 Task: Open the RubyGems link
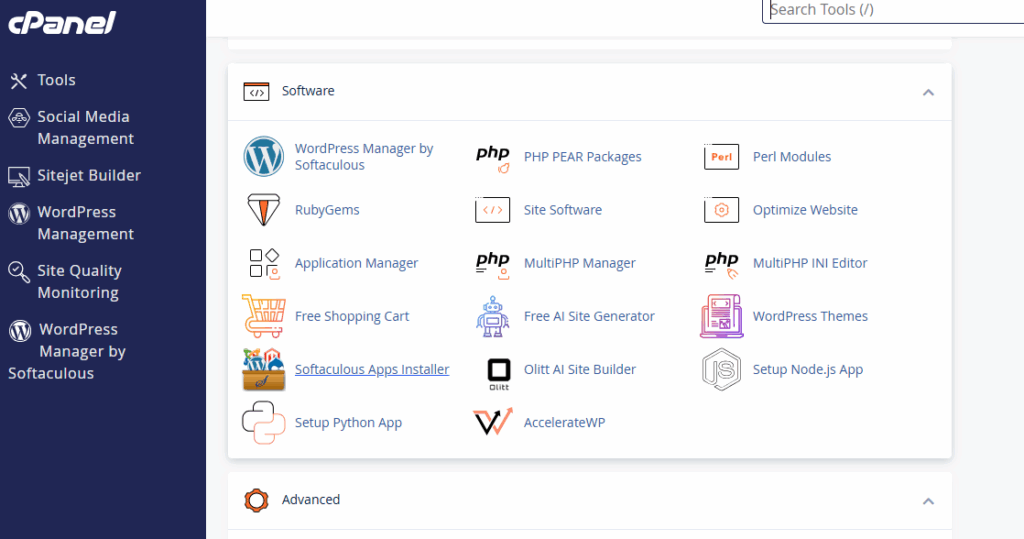tap(327, 210)
